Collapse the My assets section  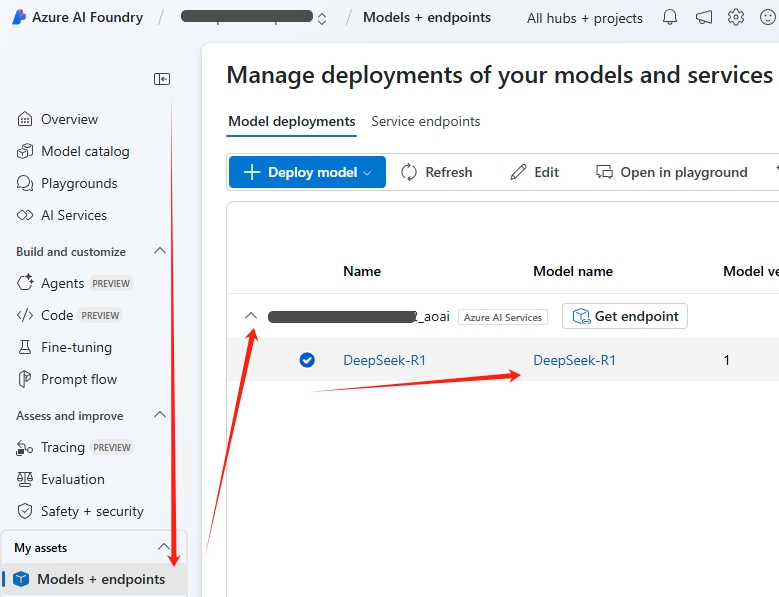coord(164,547)
